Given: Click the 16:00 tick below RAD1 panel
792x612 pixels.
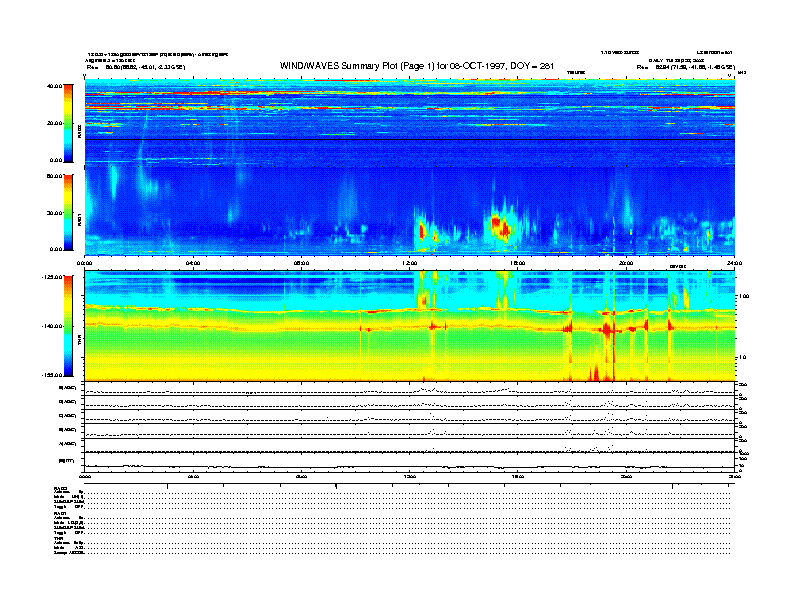Looking at the screenshot, I should point(518,263).
